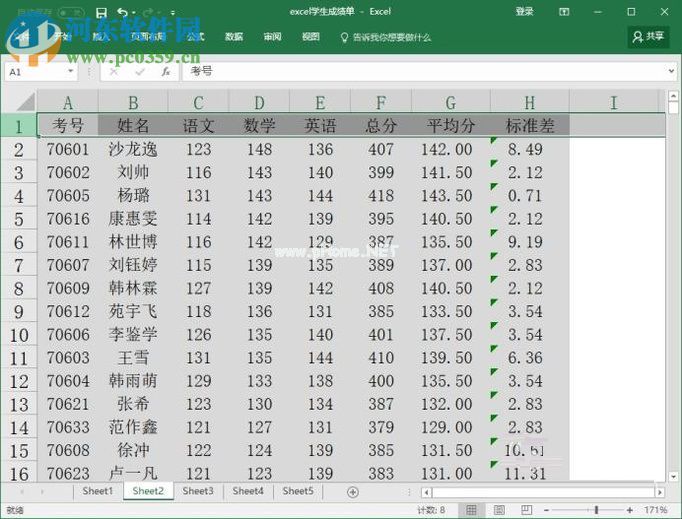
Task: Click the lightbulb Tell Me icon
Action: click(x=344, y=37)
